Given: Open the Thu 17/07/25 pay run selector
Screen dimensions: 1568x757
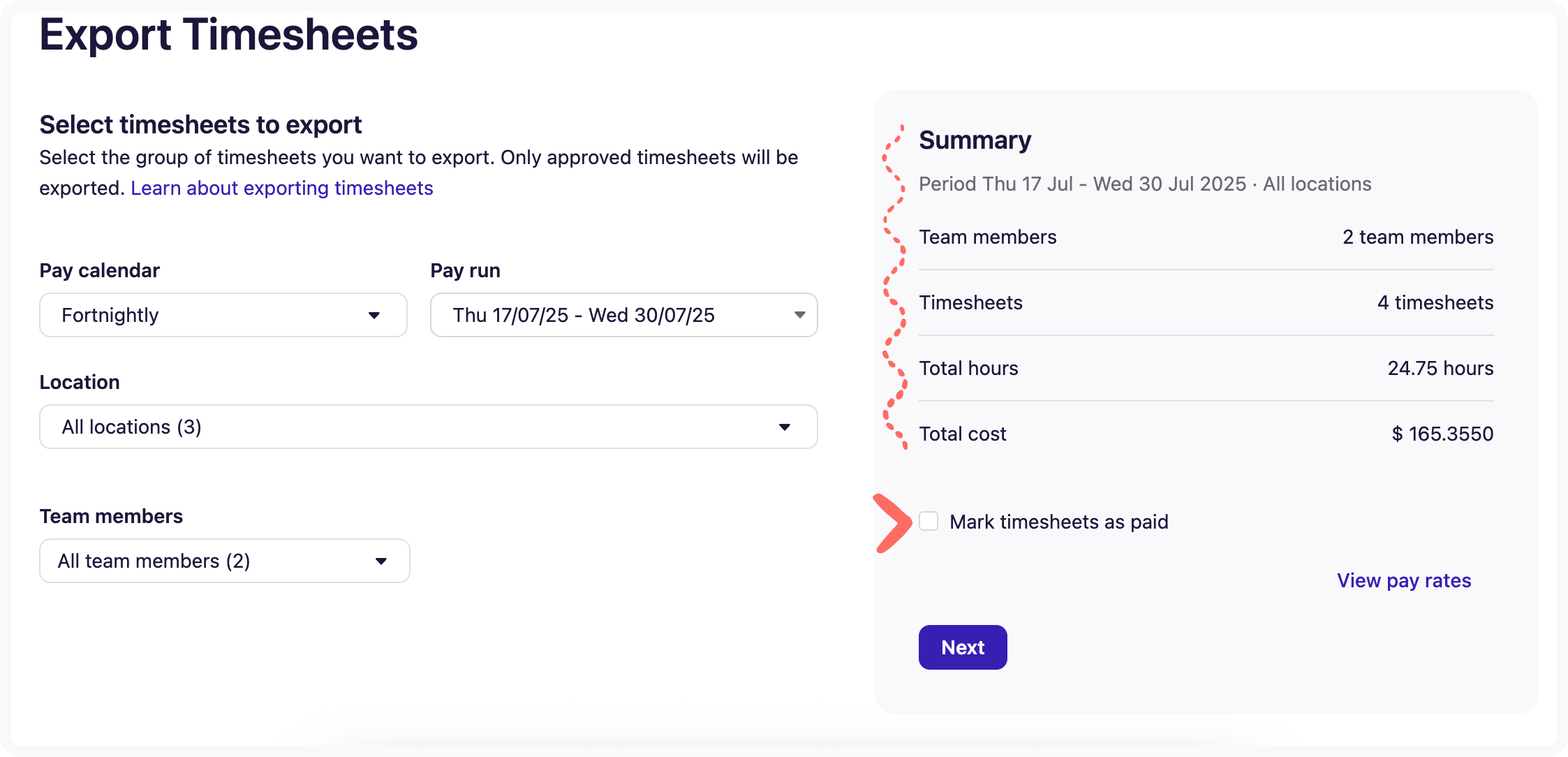Looking at the screenshot, I should coord(614,316).
